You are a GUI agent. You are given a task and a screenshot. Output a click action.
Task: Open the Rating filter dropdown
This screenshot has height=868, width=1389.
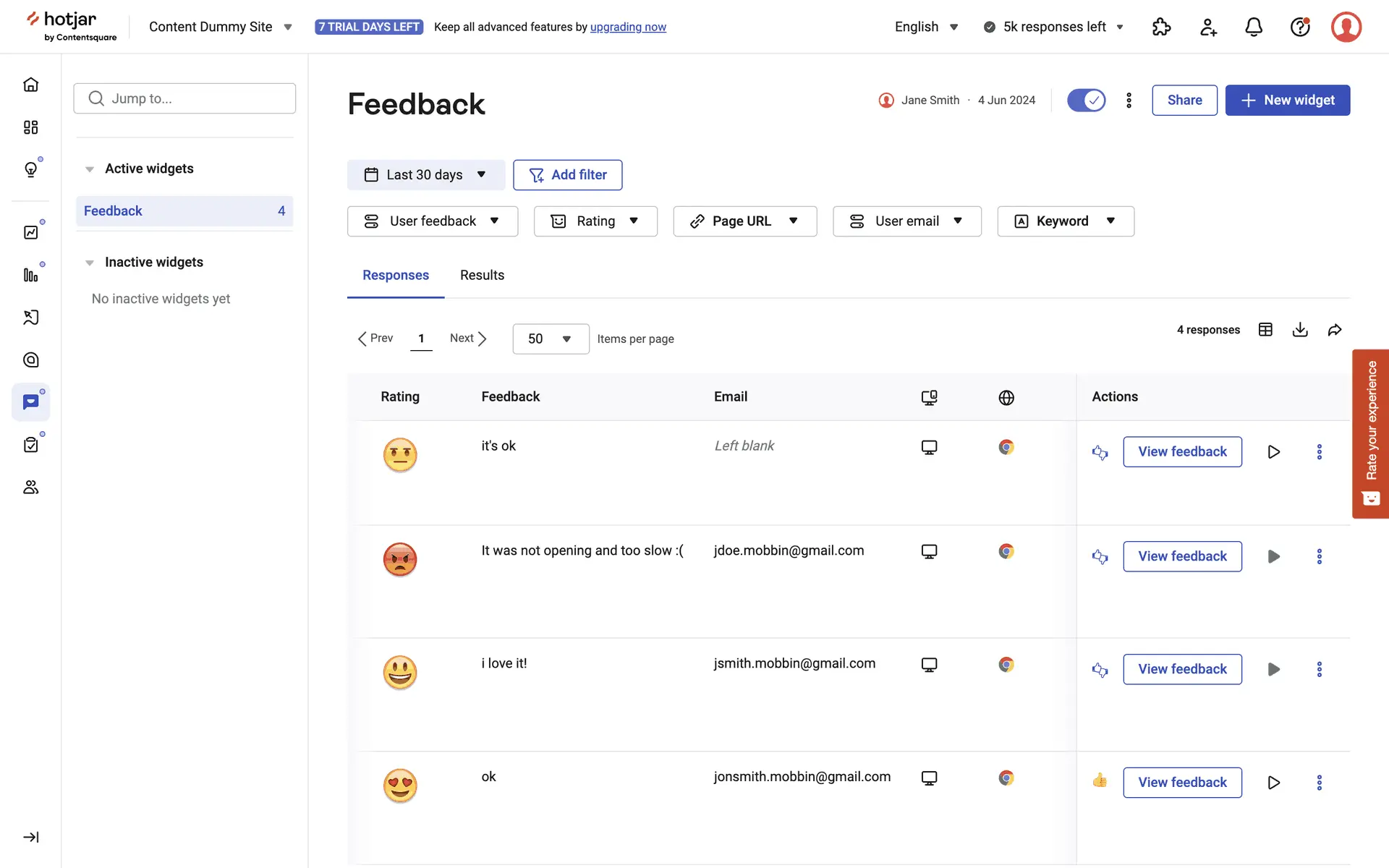(595, 221)
